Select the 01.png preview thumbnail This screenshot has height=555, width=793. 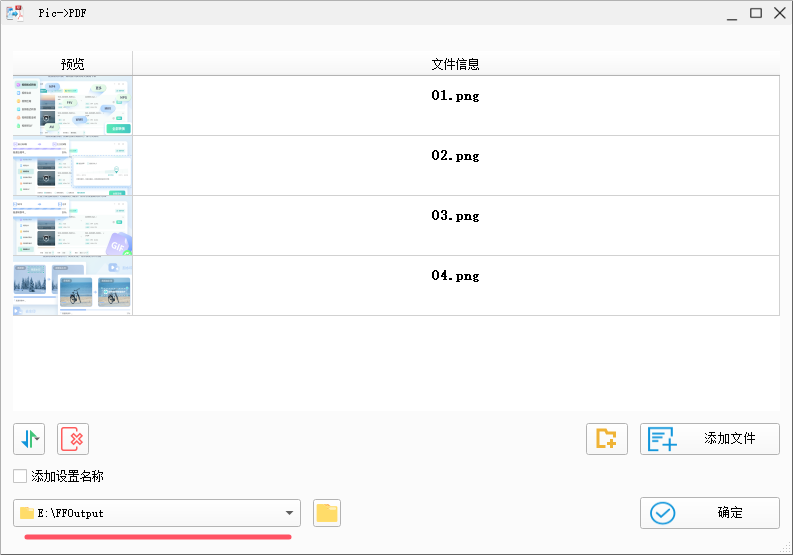[x=72, y=106]
